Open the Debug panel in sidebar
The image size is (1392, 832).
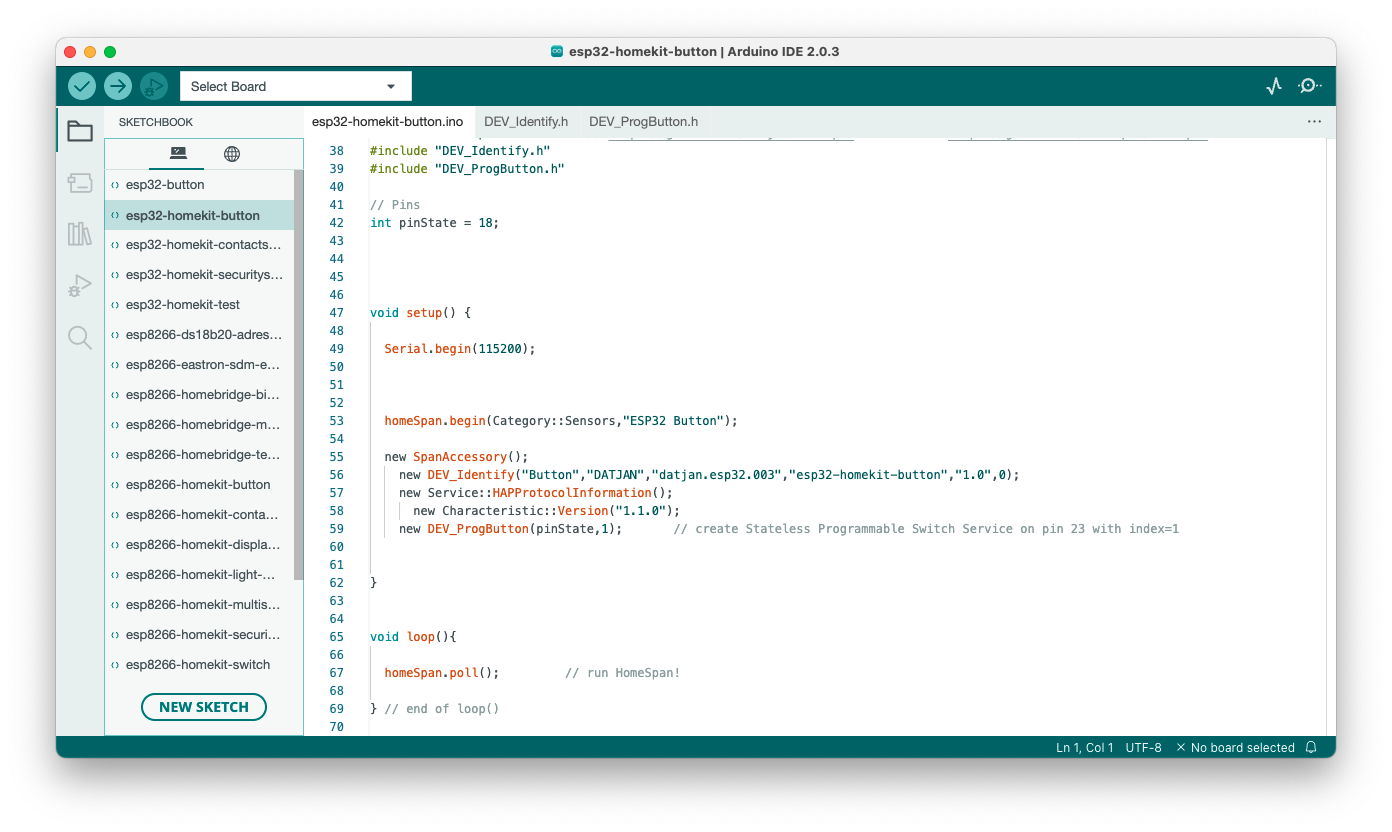80,286
